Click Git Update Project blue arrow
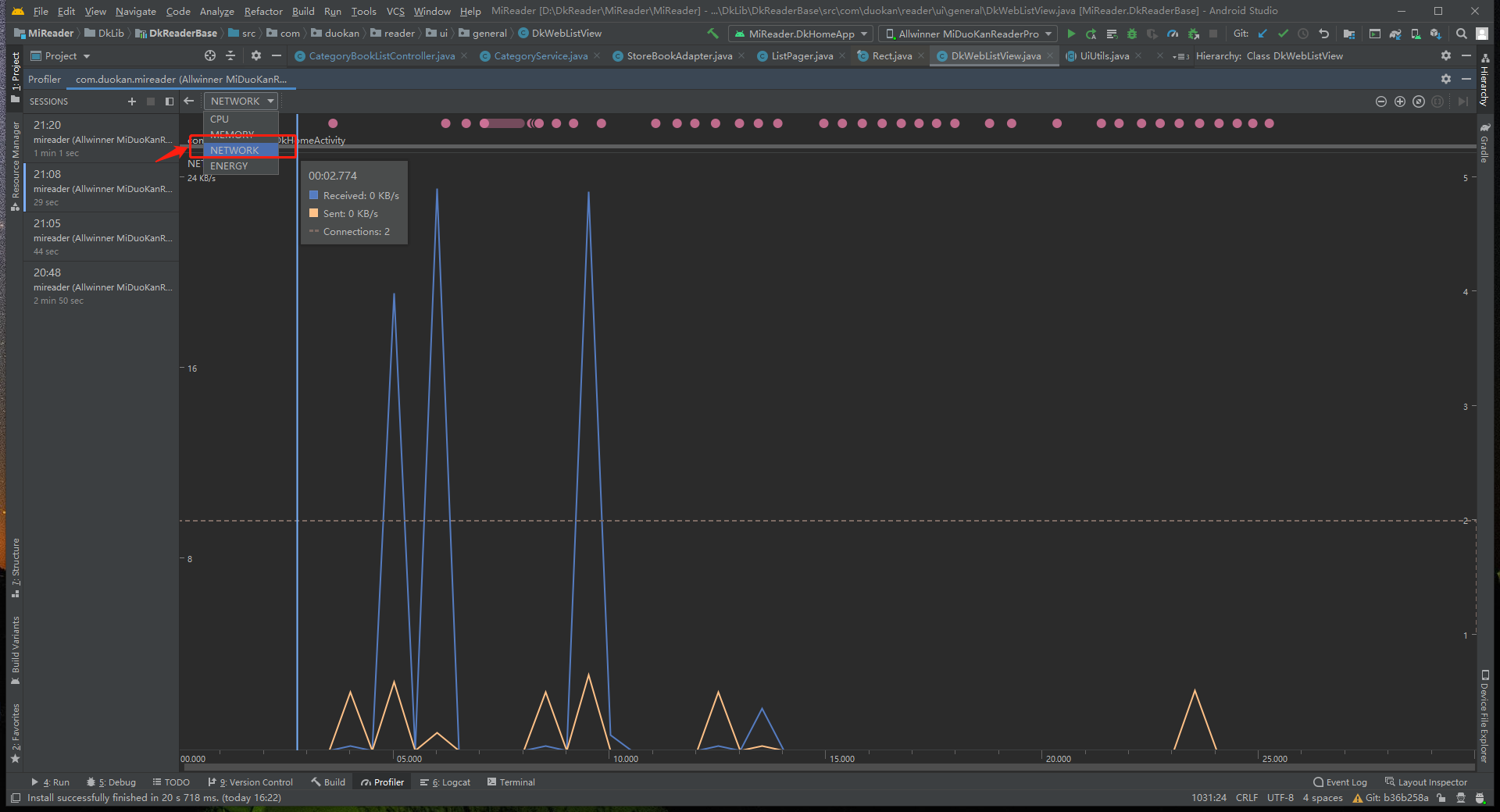 point(1262,34)
